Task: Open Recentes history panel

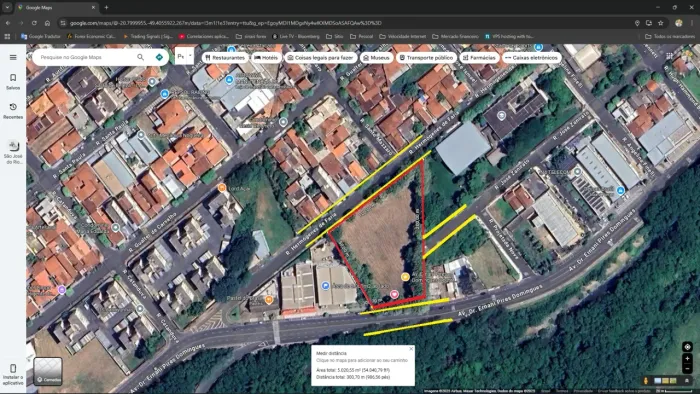Action: pos(13,111)
